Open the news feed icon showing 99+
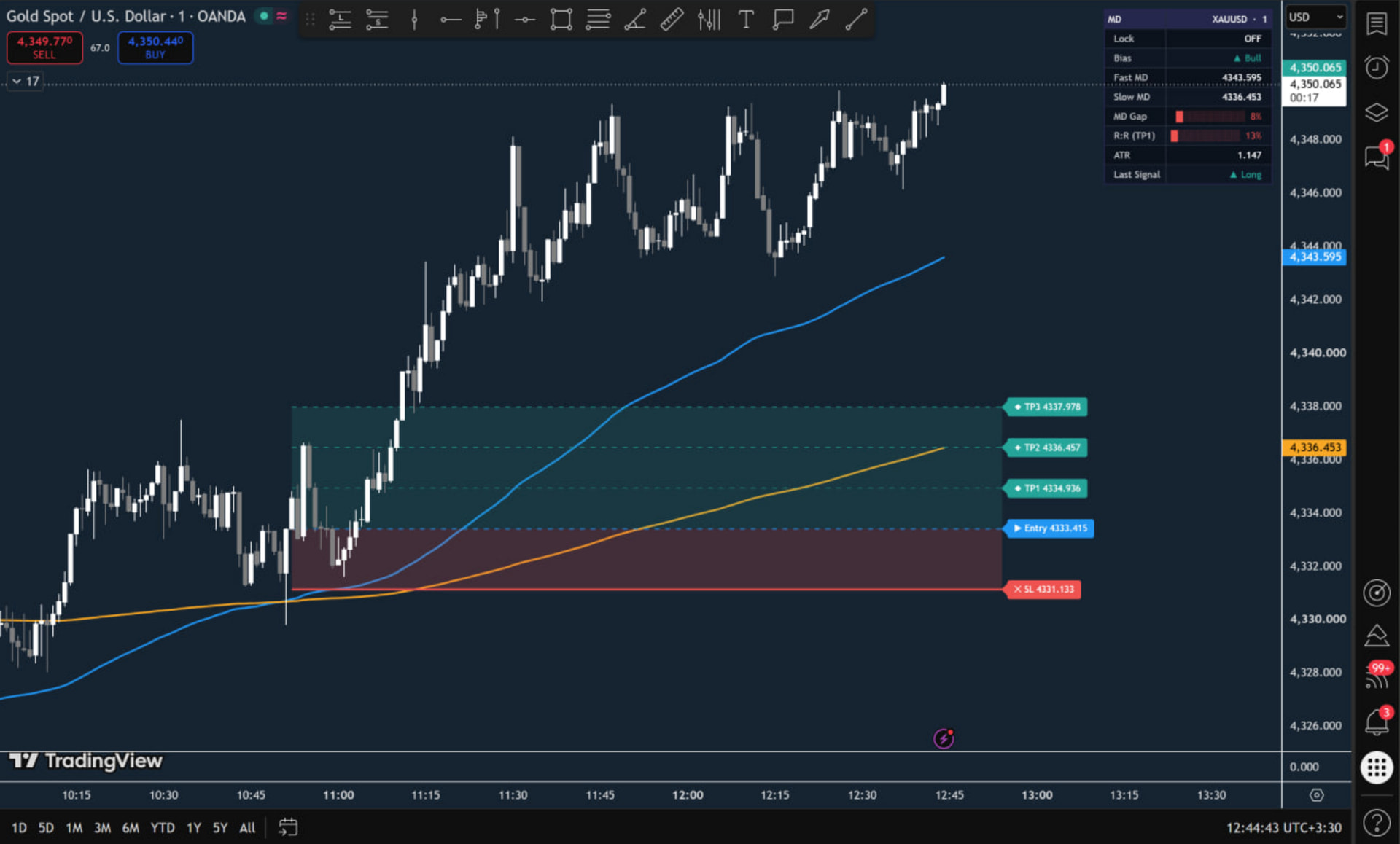The height and width of the screenshot is (844, 1400). tap(1377, 676)
